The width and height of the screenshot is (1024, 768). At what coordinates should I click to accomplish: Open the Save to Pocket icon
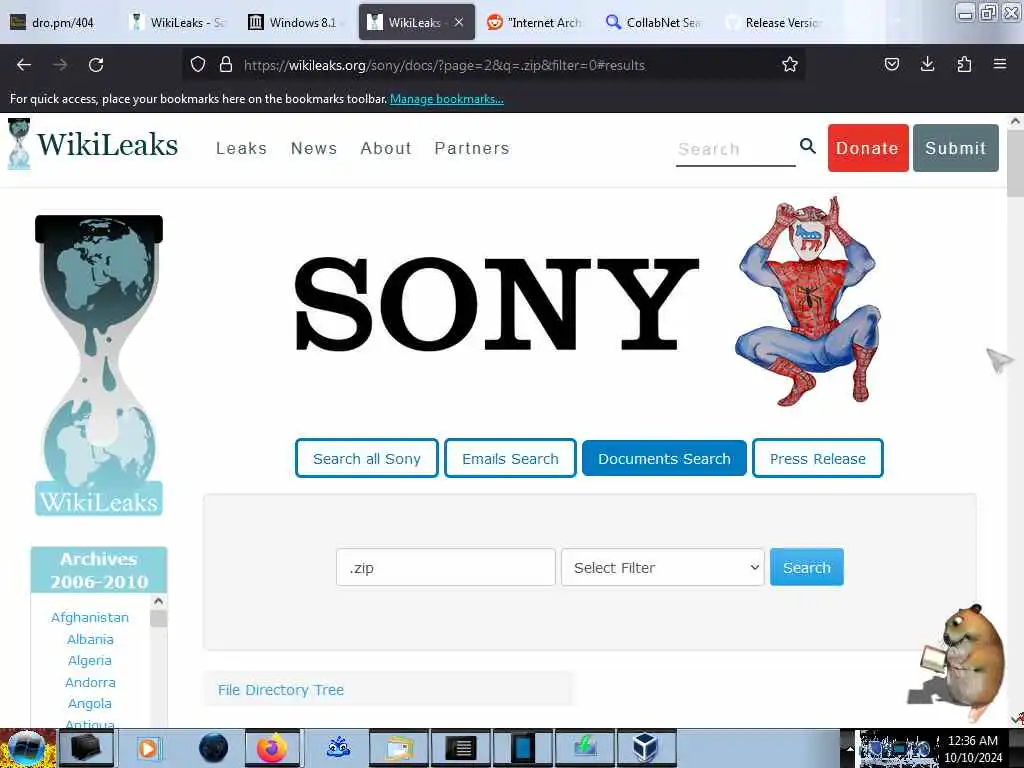coord(891,64)
